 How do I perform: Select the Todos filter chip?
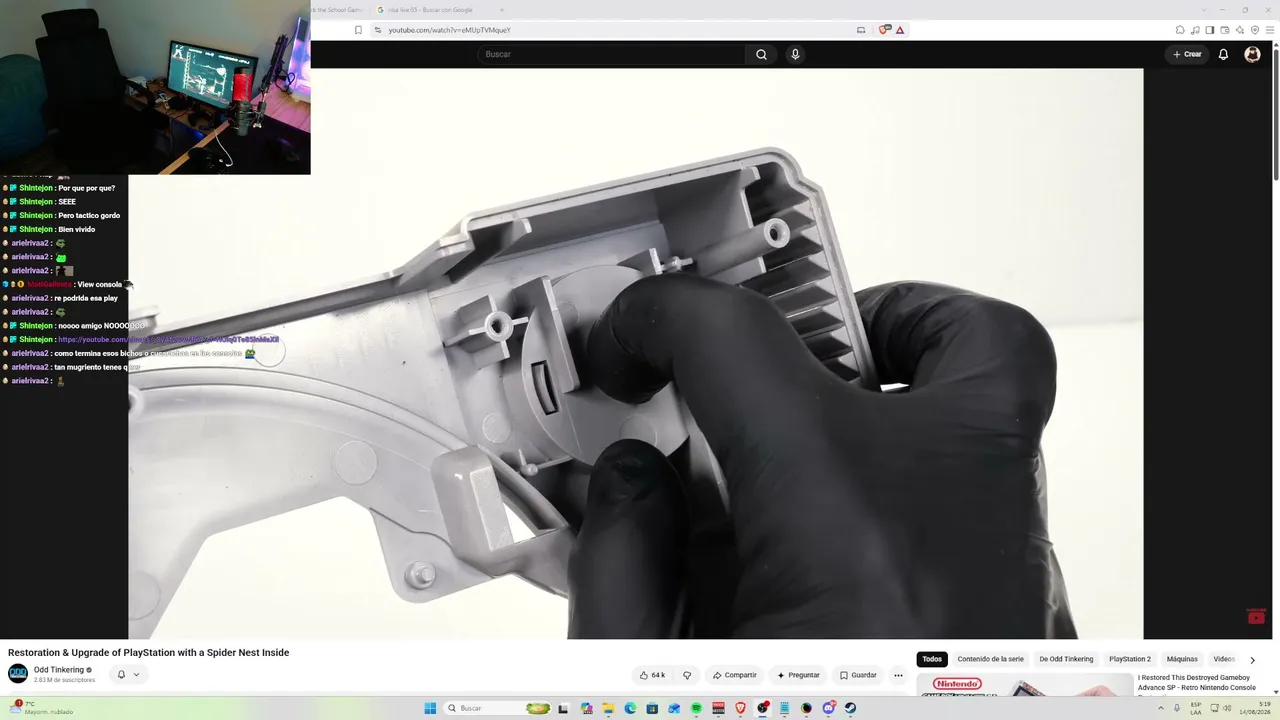tap(932, 659)
